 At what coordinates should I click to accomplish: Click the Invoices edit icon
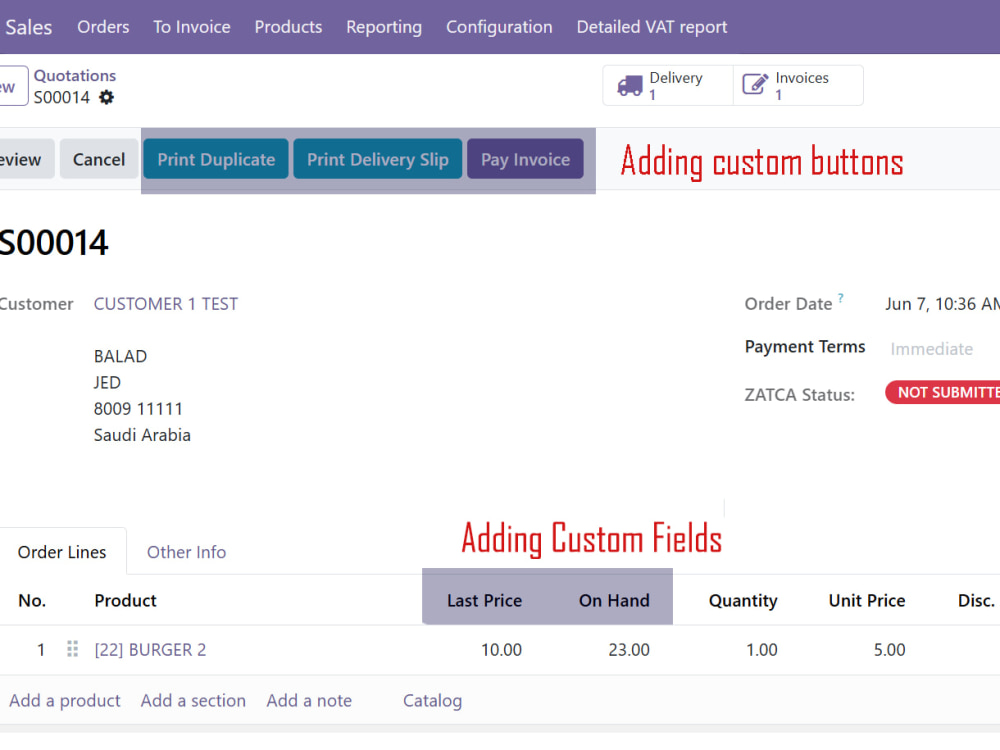coord(755,84)
